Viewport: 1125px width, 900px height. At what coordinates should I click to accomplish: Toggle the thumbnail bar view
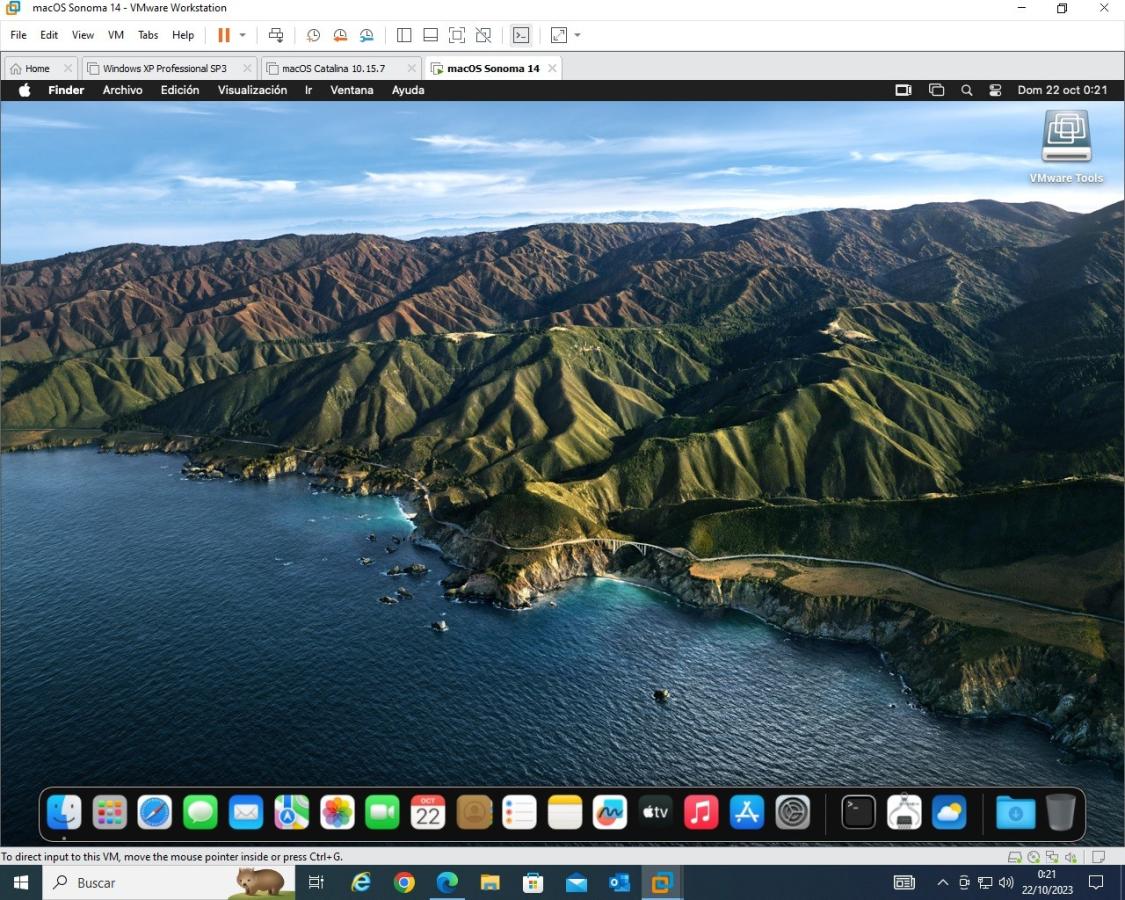coord(430,35)
